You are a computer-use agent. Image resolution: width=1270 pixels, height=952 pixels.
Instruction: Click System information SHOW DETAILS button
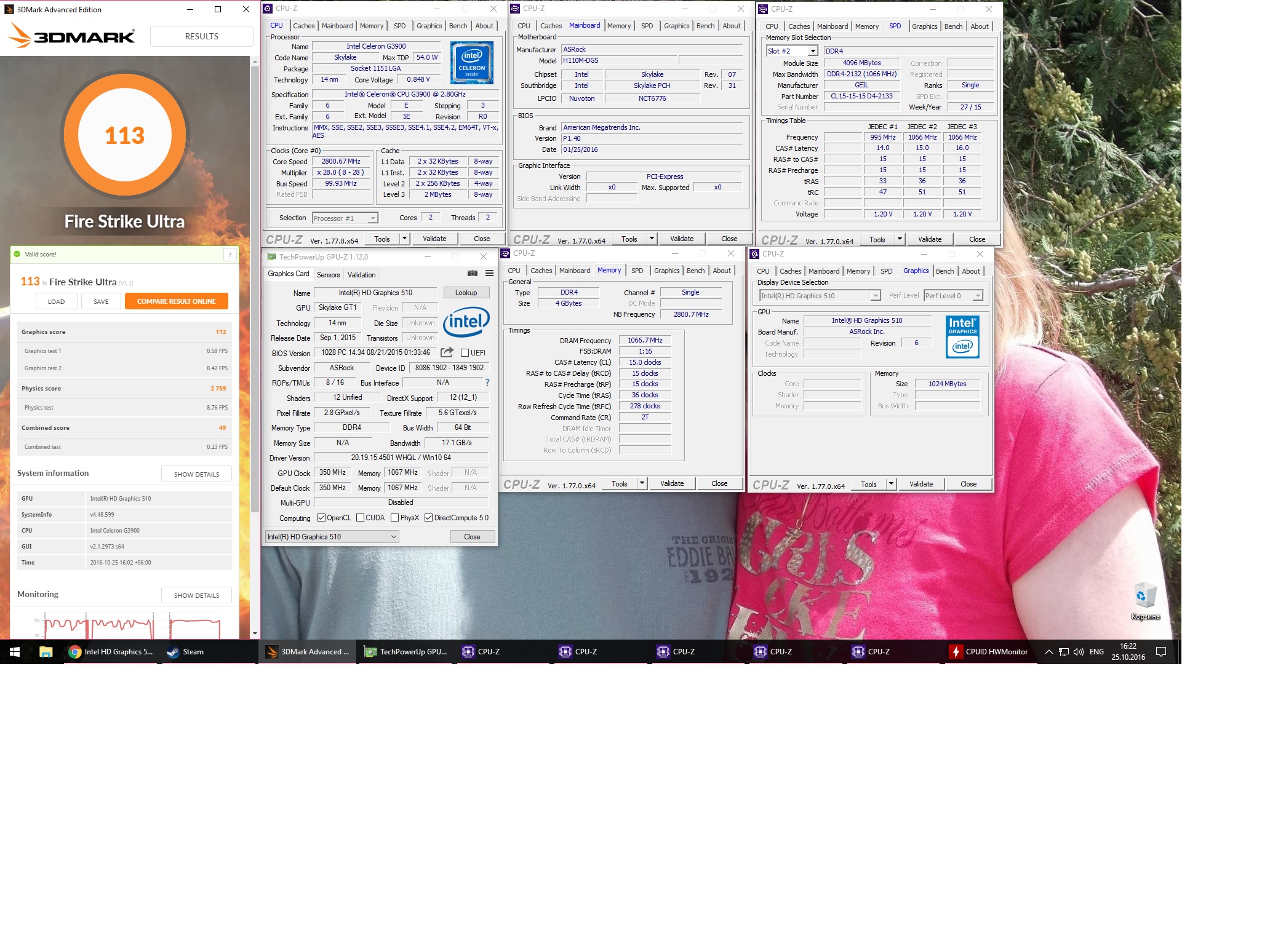[196, 474]
